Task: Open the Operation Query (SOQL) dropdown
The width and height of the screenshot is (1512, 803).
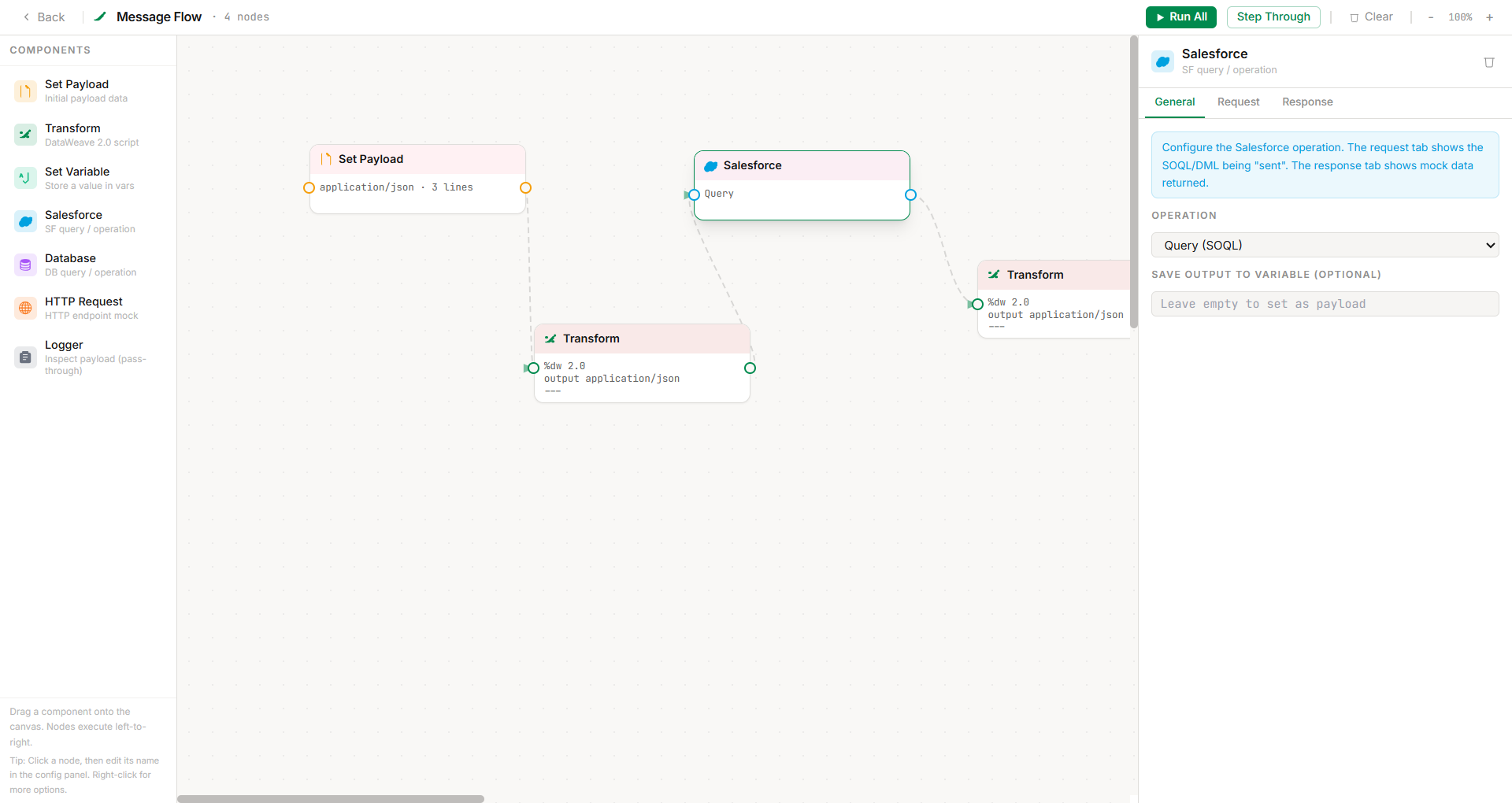Action: [1325, 245]
